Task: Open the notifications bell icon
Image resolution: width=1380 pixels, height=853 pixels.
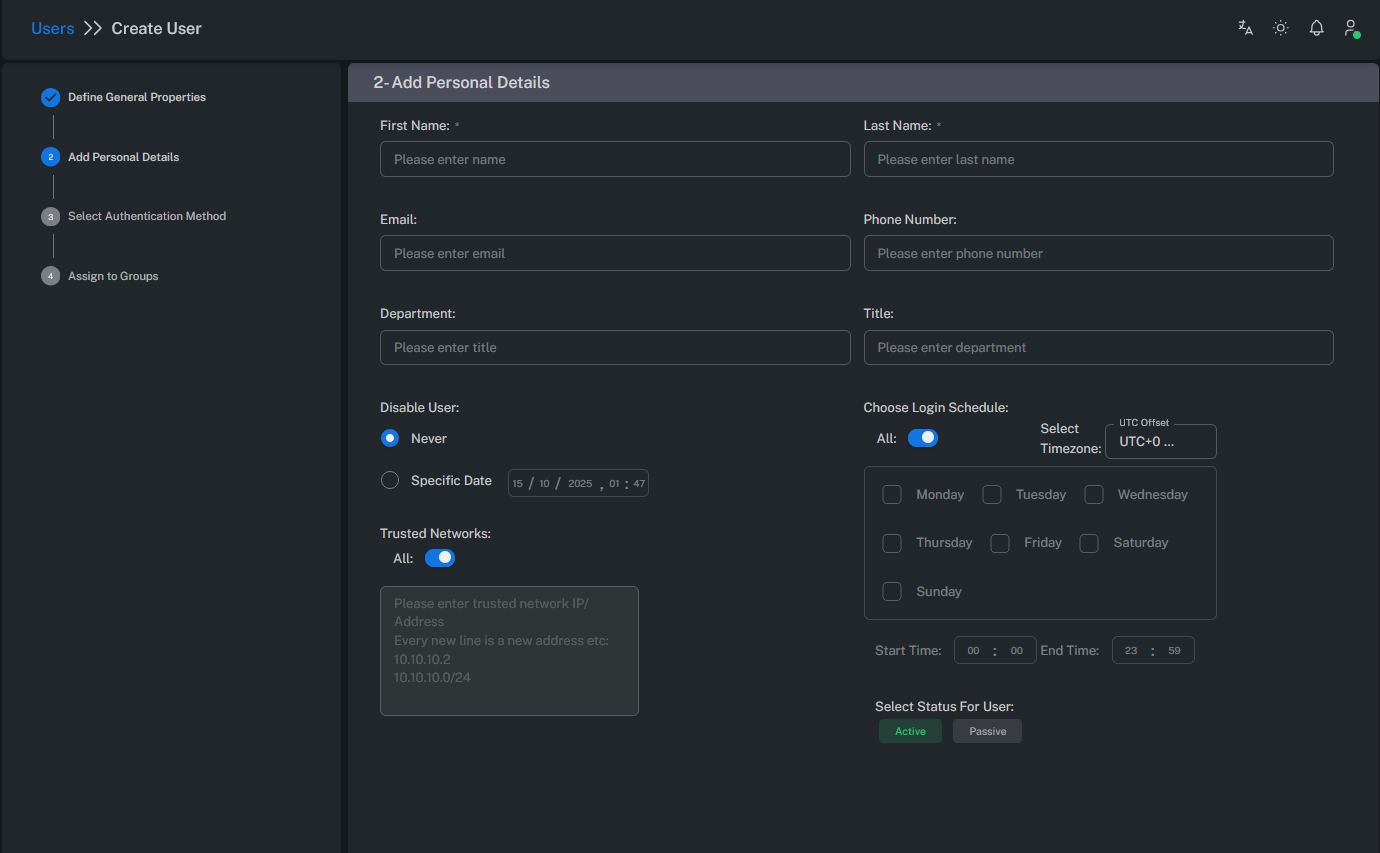Action: point(1316,28)
